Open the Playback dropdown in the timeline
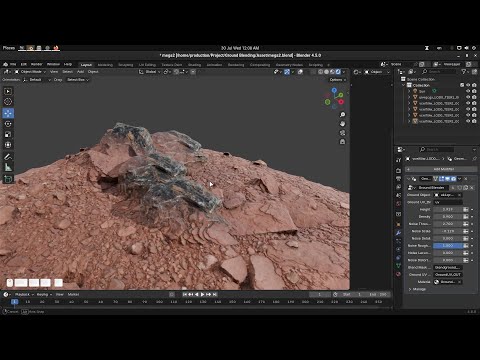 click(24, 294)
